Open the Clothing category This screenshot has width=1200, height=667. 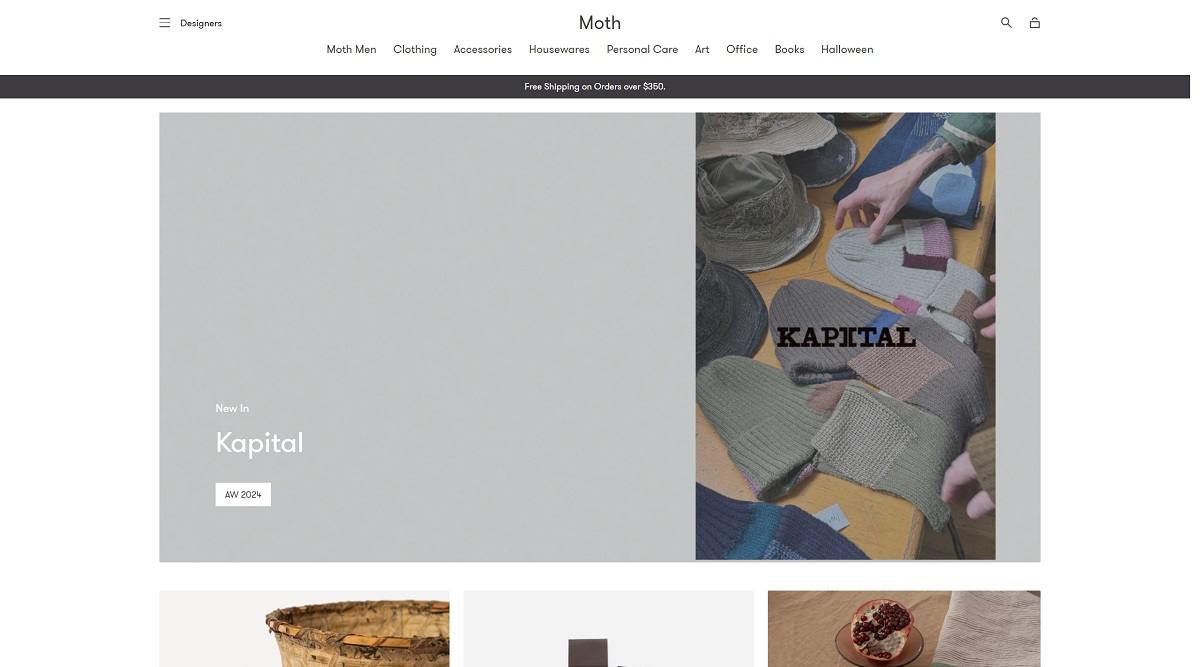[415, 49]
